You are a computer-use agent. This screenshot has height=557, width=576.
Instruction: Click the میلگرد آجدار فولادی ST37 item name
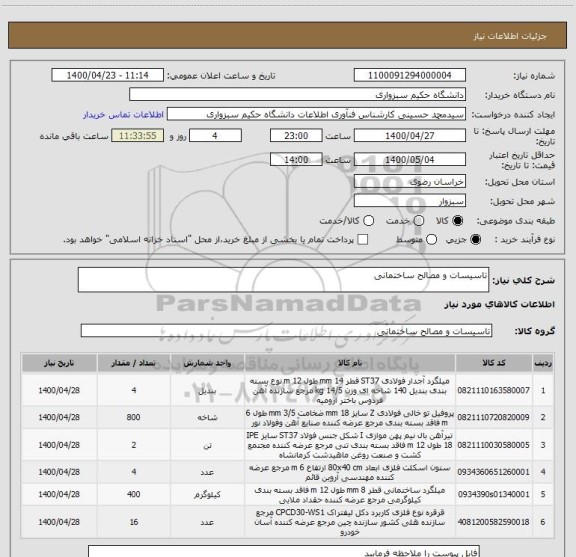point(350,390)
